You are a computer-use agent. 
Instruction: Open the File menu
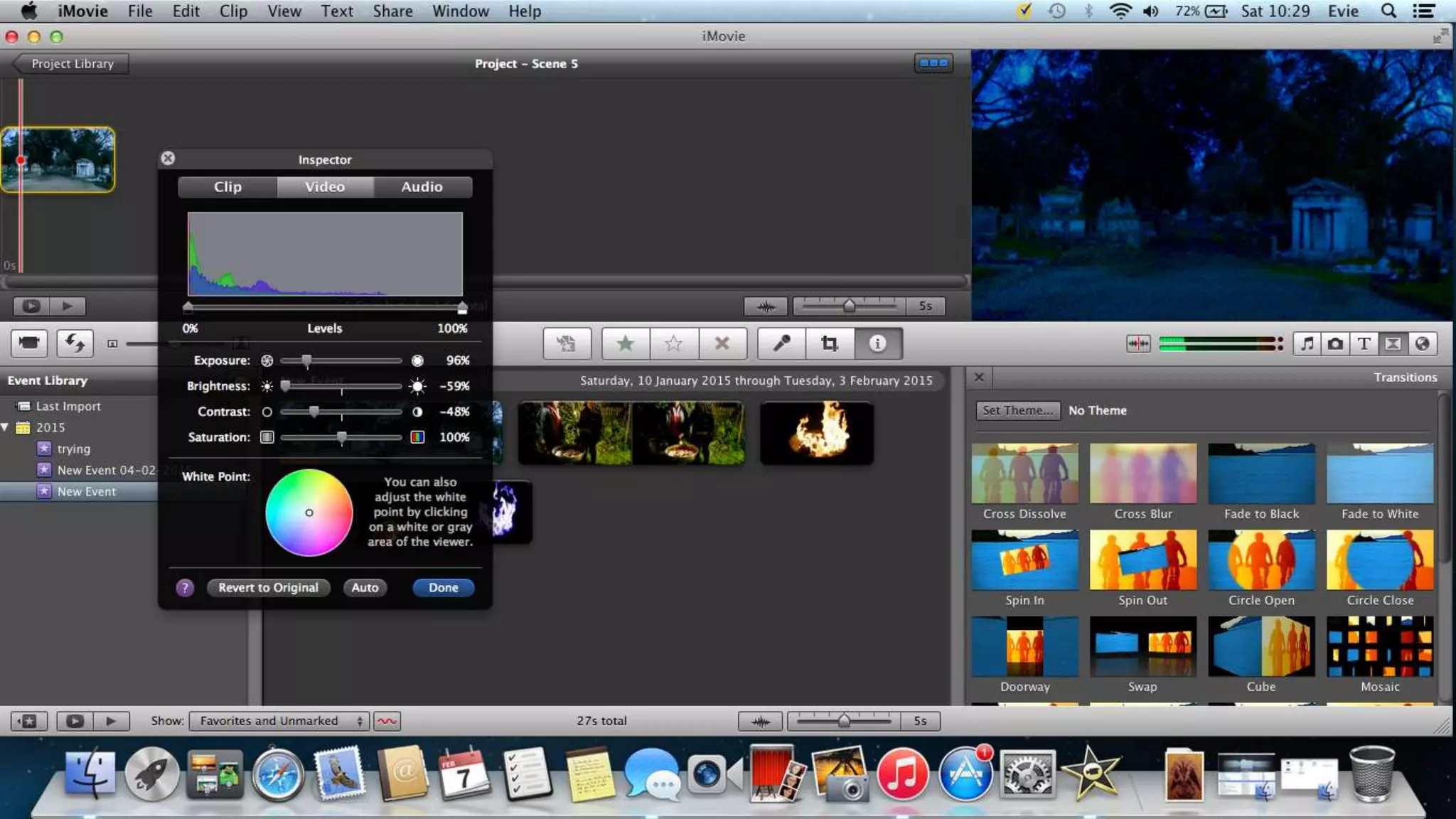[140, 11]
